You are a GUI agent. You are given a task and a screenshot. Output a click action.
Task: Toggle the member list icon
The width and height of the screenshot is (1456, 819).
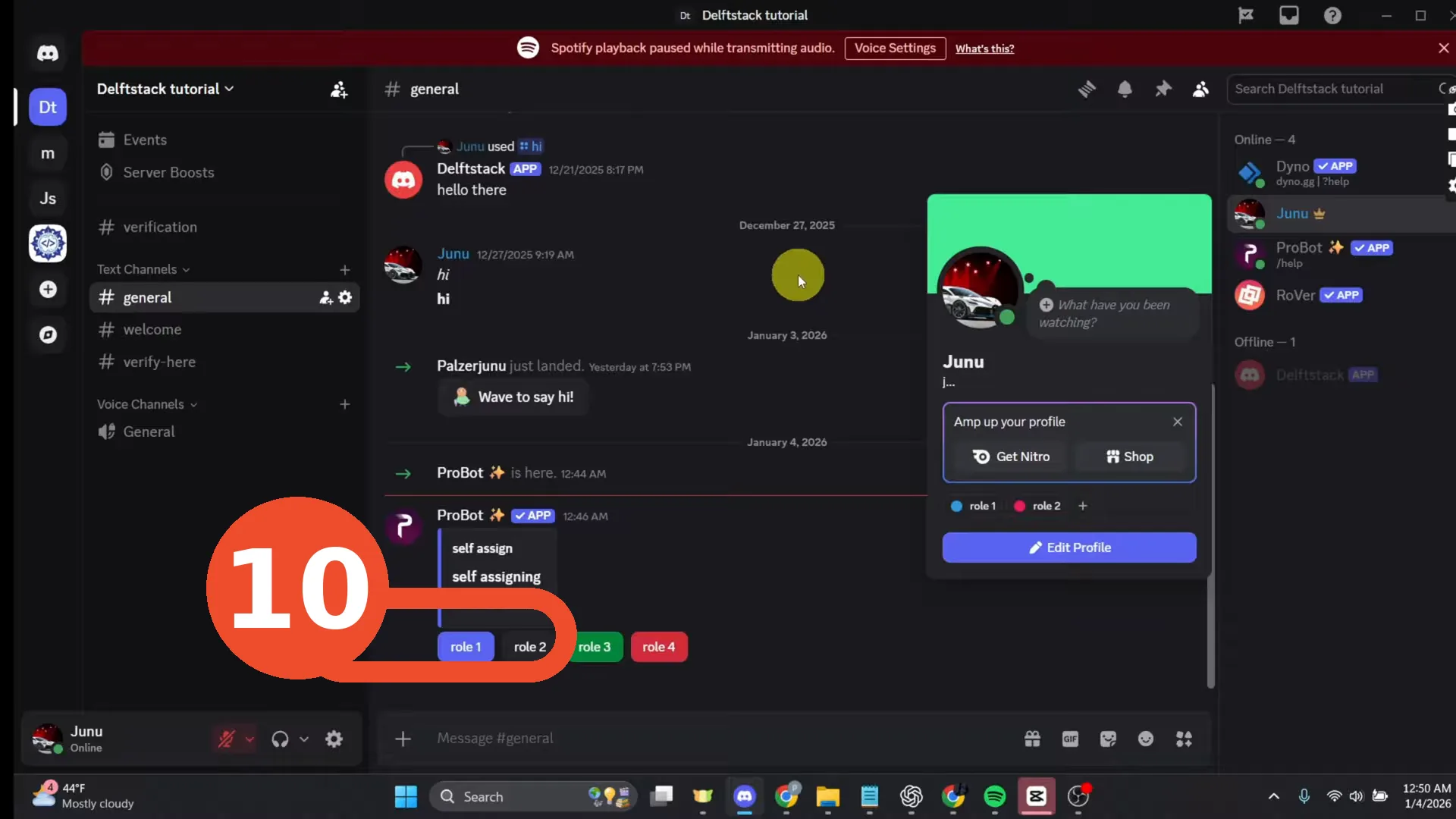(1200, 89)
